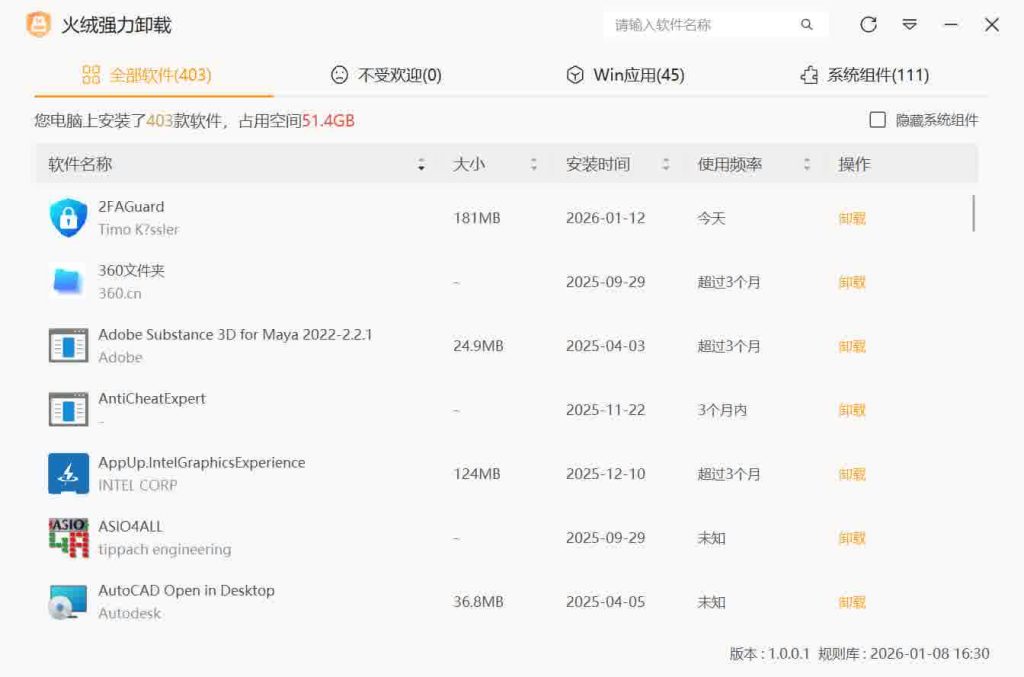
Task: Click the filter dropdown arrow in title bar
Action: click(x=910, y=23)
